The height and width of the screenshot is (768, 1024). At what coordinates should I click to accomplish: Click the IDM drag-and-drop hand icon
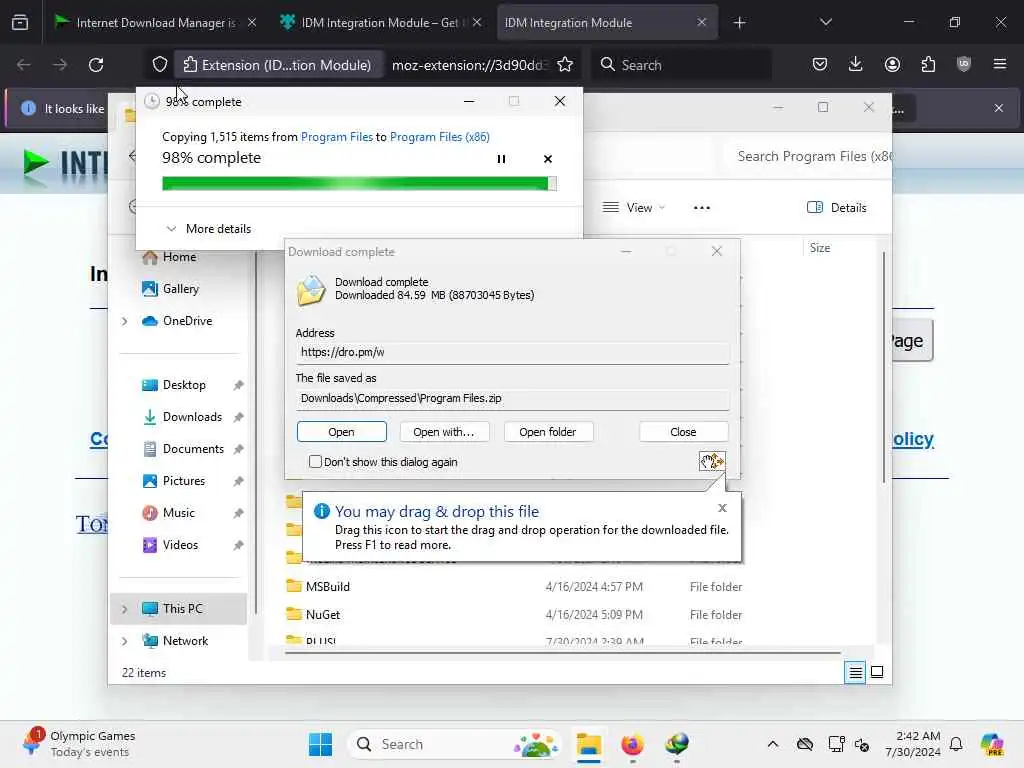tap(712, 461)
